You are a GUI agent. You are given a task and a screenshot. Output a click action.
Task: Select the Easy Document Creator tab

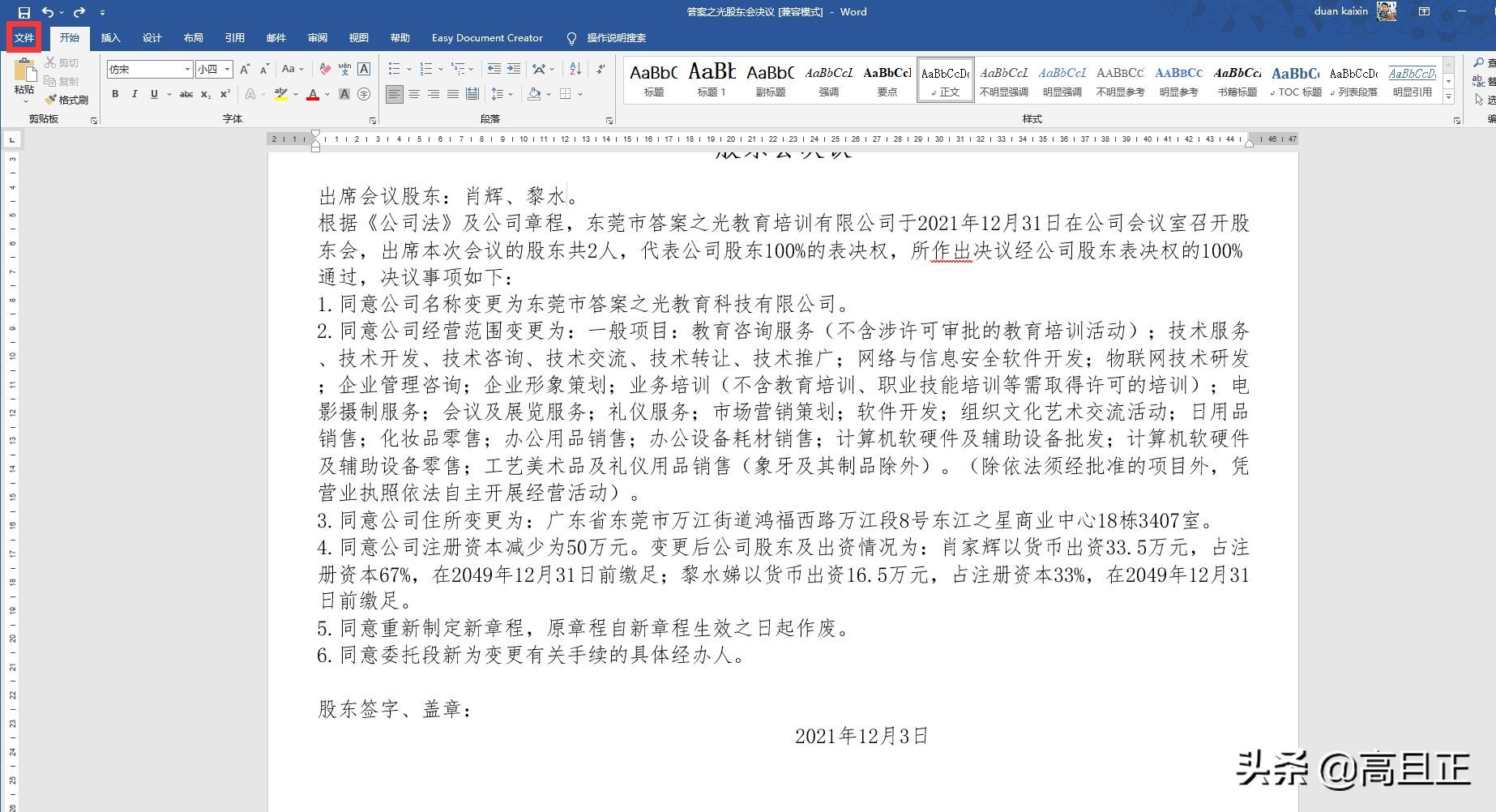[487, 37]
